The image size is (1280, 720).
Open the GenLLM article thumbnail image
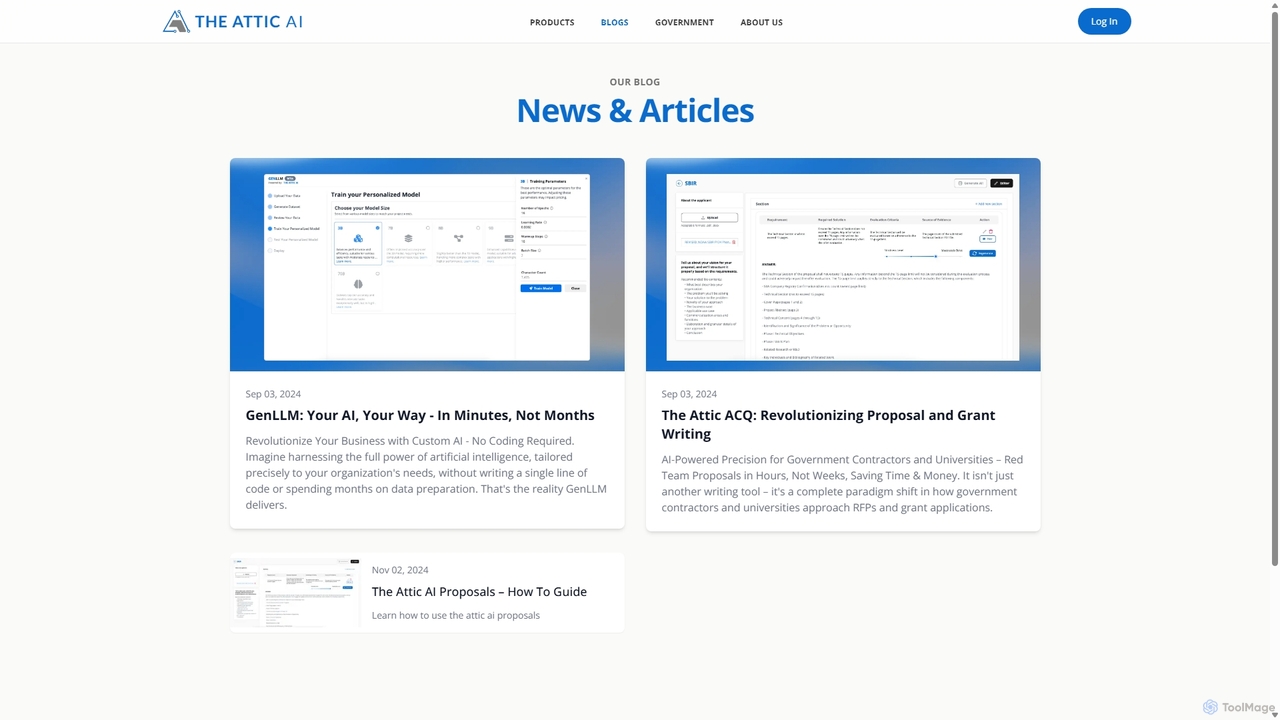click(427, 265)
